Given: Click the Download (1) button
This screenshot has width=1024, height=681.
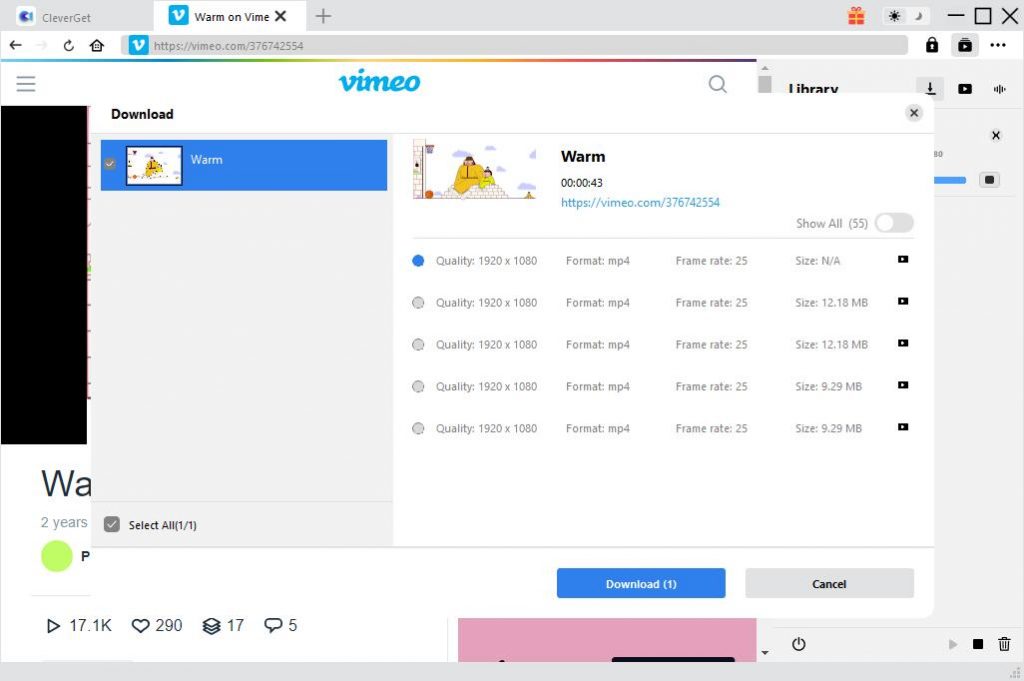Looking at the screenshot, I should click(641, 583).
